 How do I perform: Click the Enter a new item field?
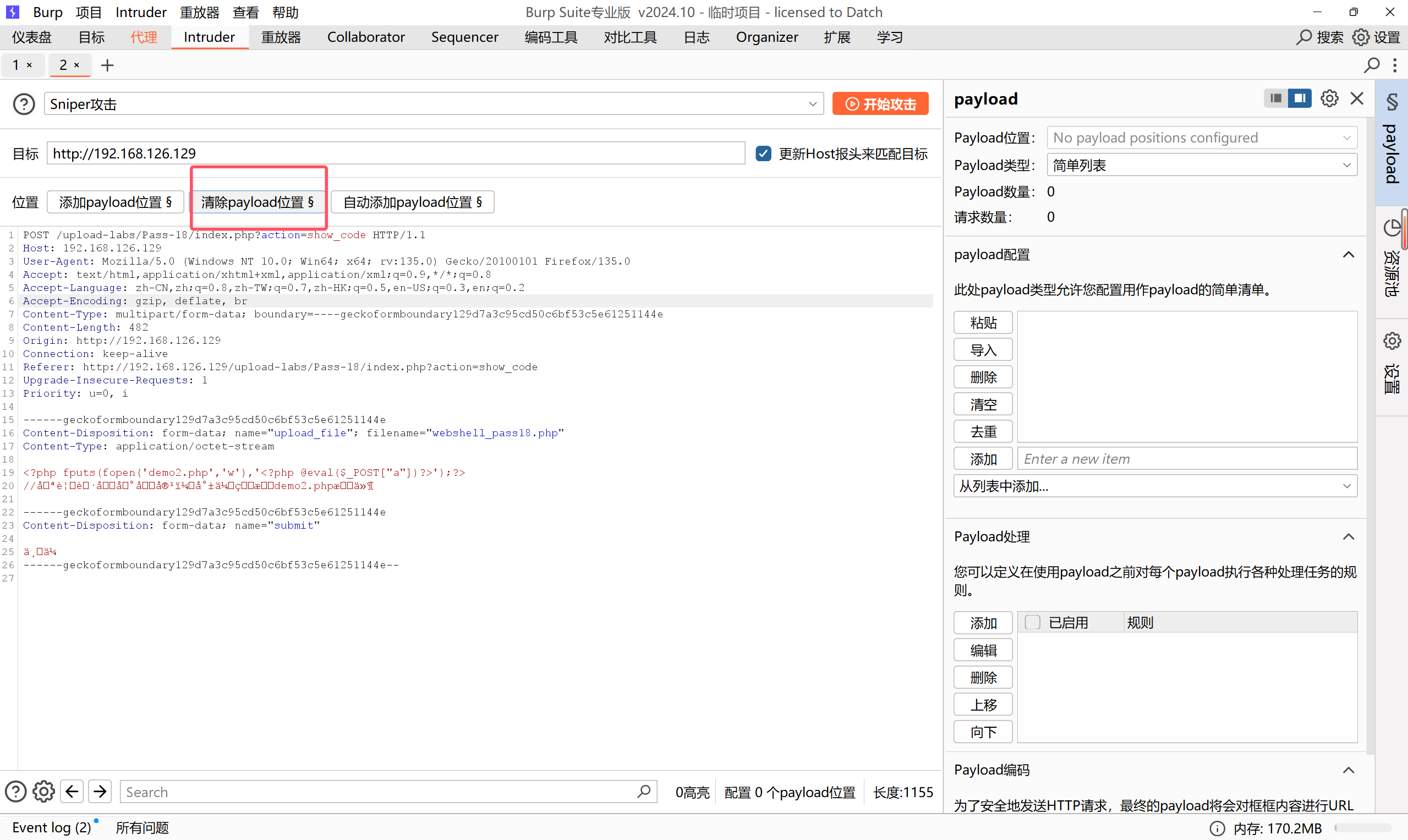1187,458
